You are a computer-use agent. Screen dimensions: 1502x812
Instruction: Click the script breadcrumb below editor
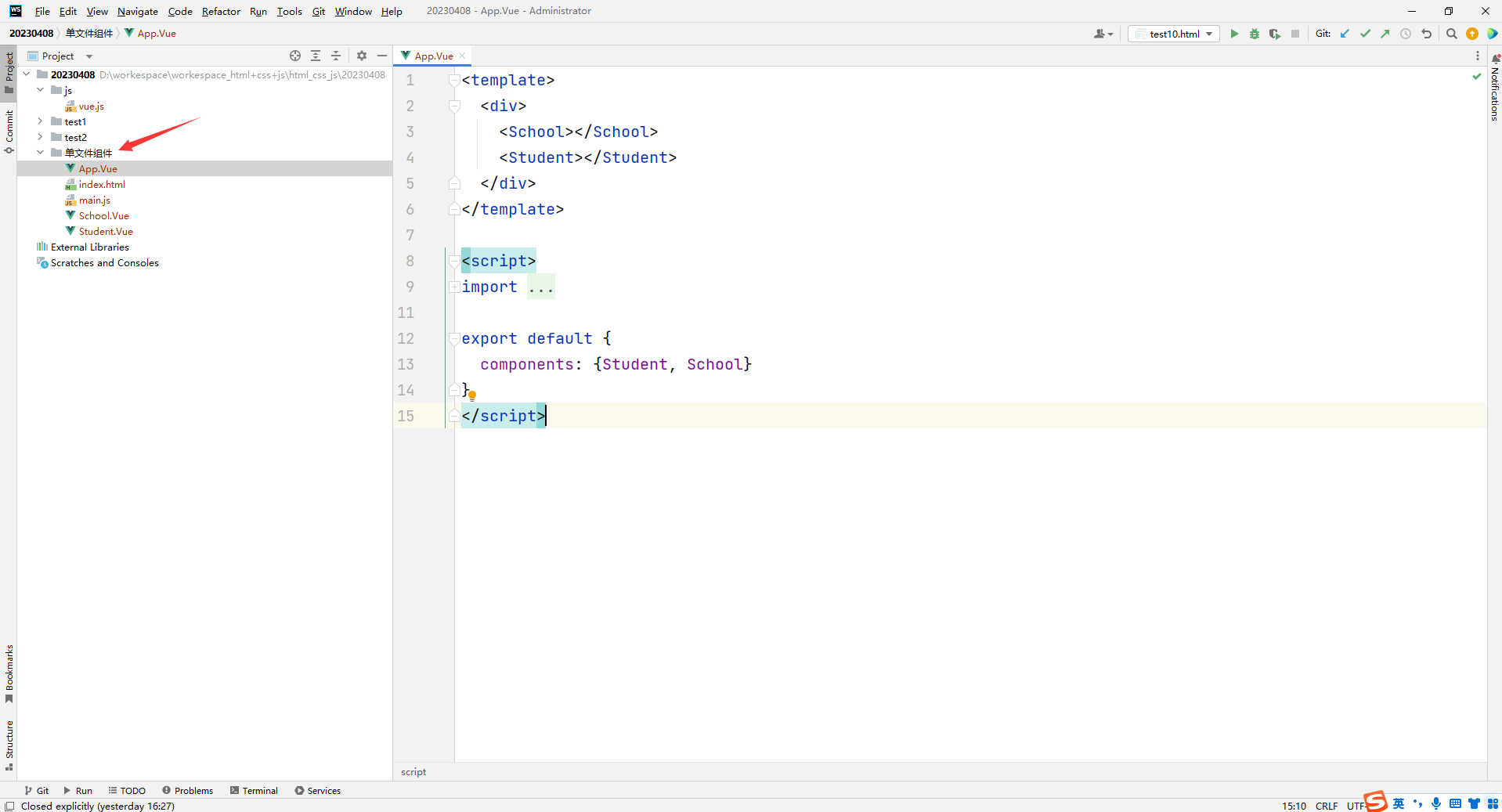[x=413, y=771]
